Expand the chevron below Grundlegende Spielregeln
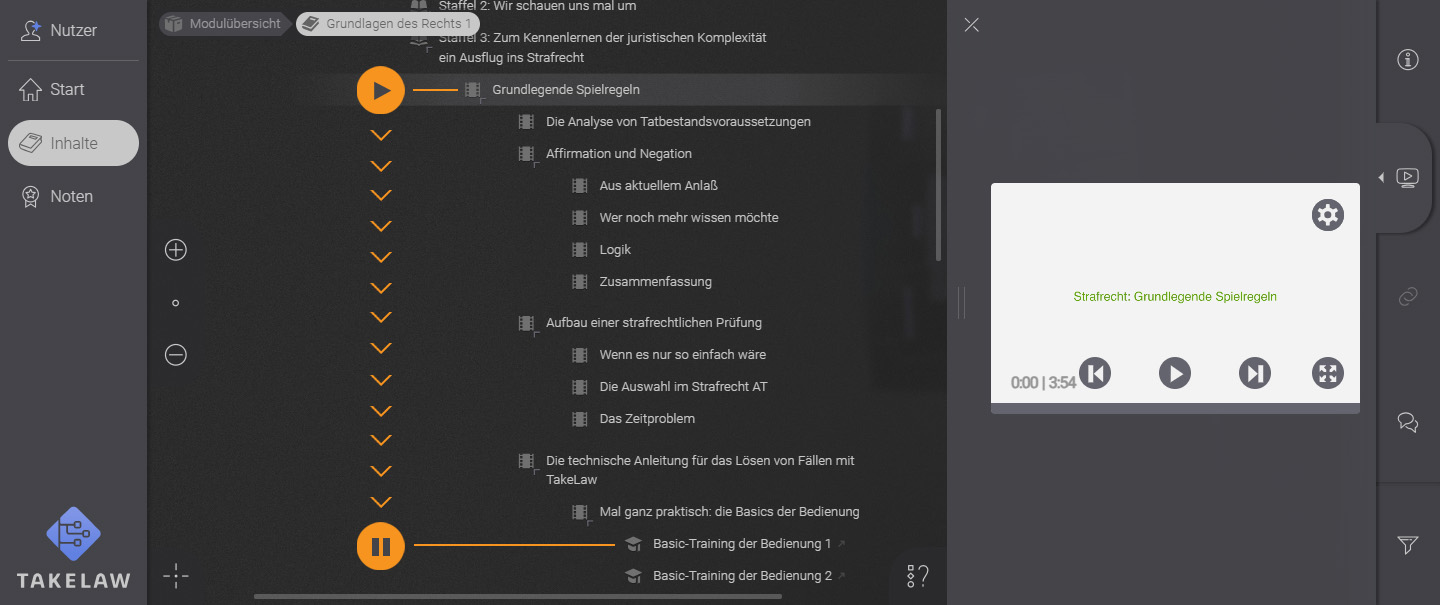 [380, 133]
